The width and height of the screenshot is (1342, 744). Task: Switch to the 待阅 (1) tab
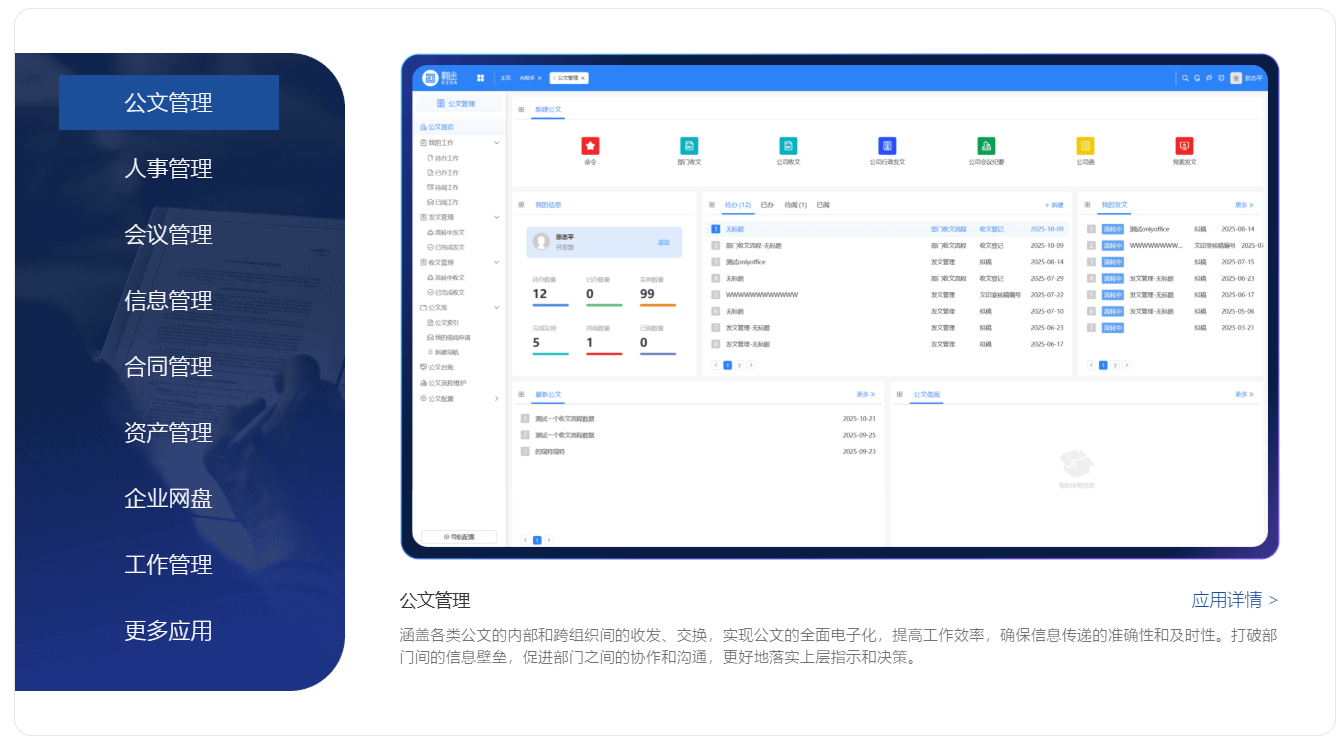coord(795,205)
